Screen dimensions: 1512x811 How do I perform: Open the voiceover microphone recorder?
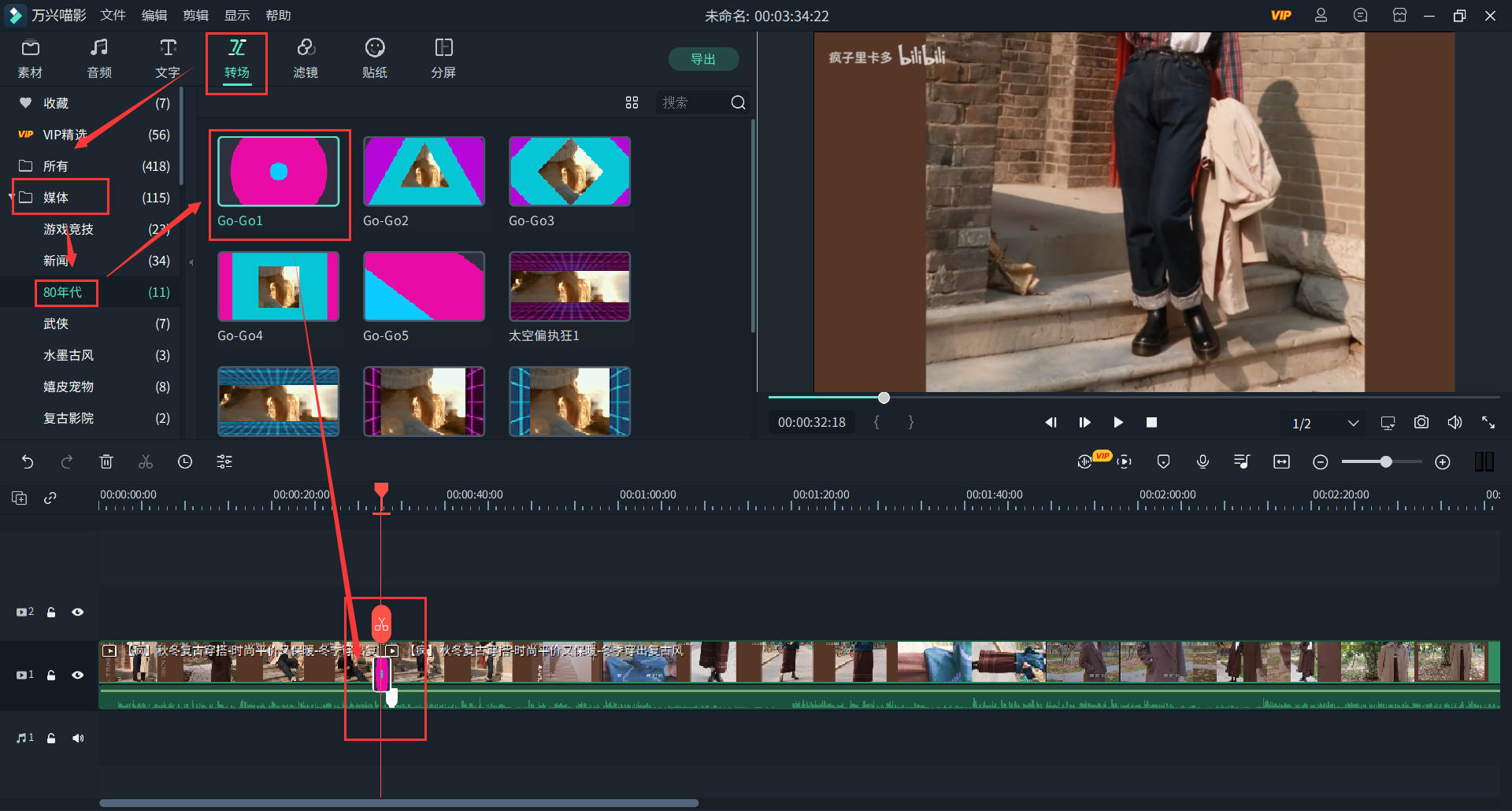coord(1203,462)
